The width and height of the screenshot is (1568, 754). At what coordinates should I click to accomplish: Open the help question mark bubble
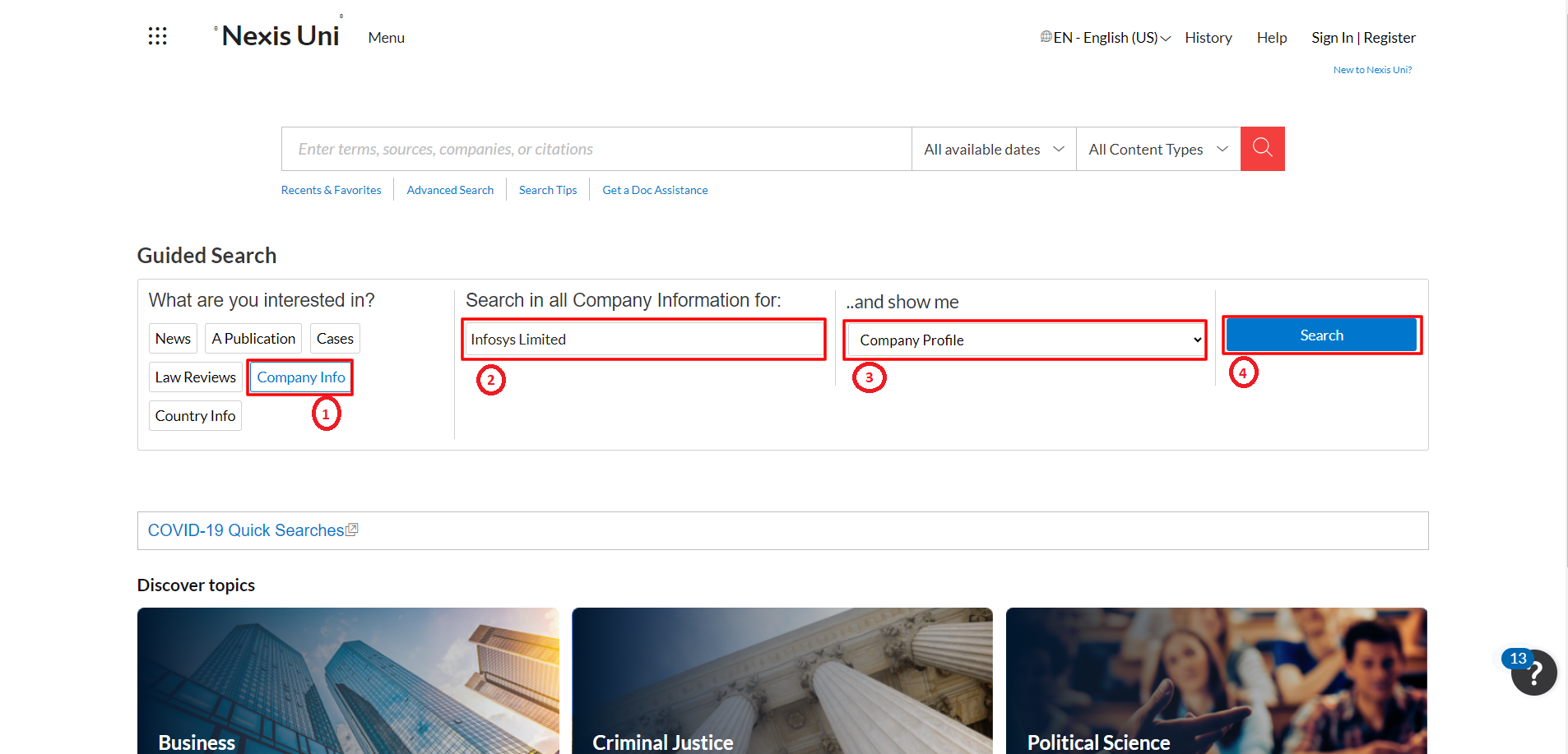1533,673
